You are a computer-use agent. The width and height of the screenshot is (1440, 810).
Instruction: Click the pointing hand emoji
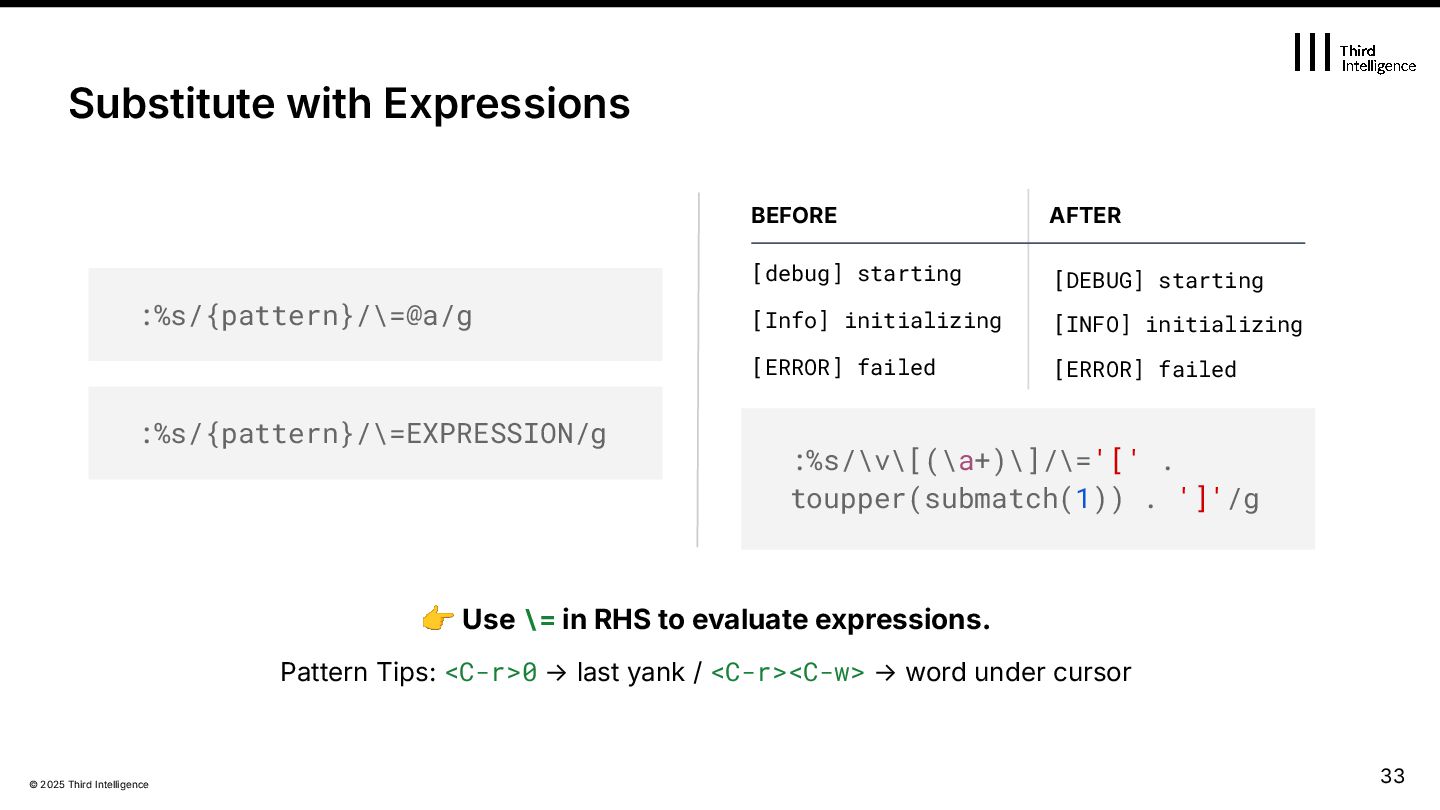coord(438,620)
